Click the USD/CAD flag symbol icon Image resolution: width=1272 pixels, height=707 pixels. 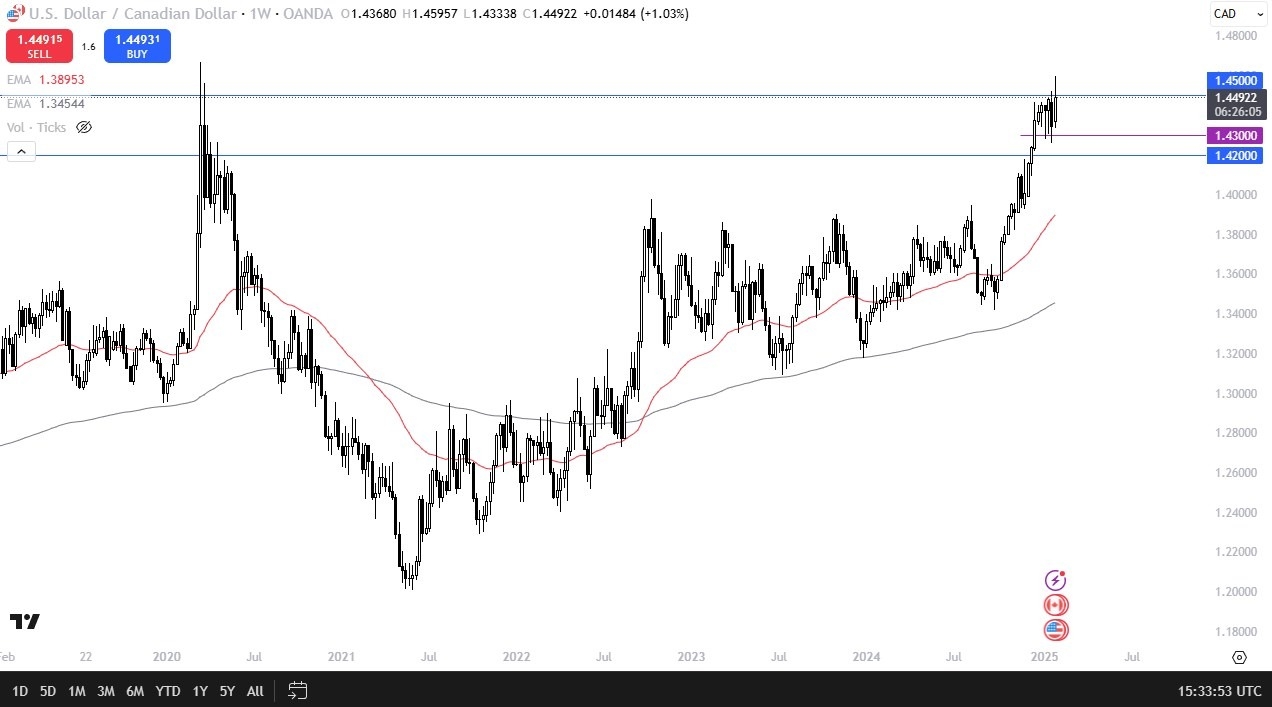(14, 14)
